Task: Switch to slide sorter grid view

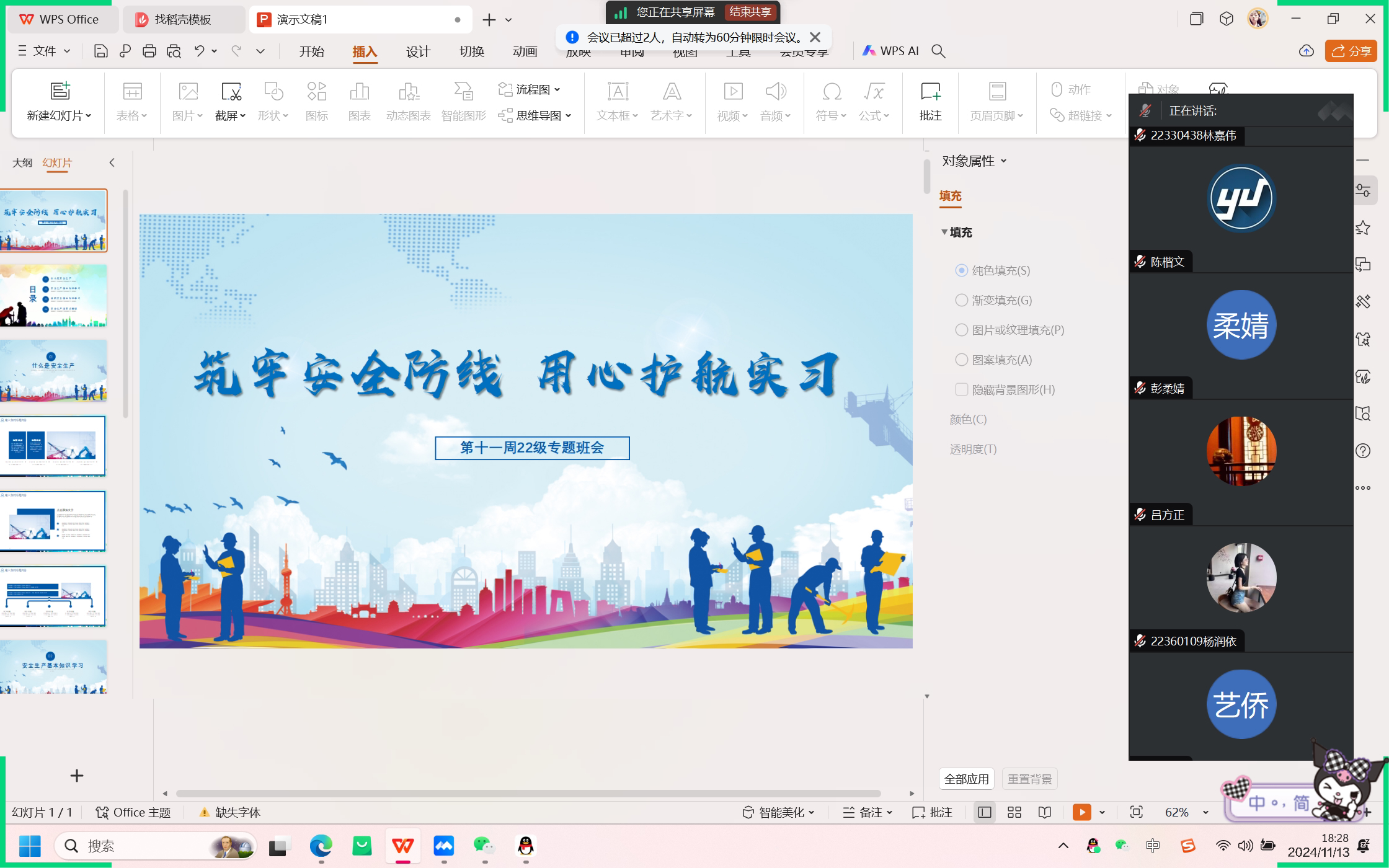Action: point(1014,812)
